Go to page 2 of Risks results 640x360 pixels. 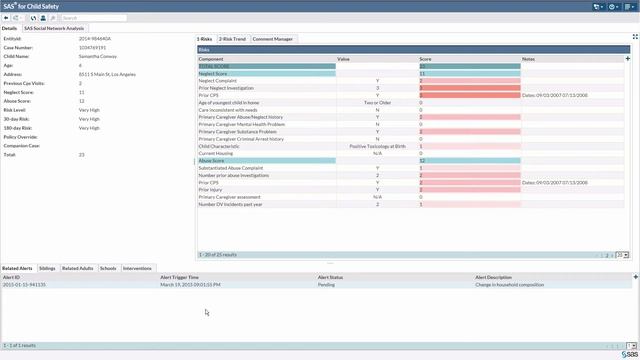pos(607,256)
